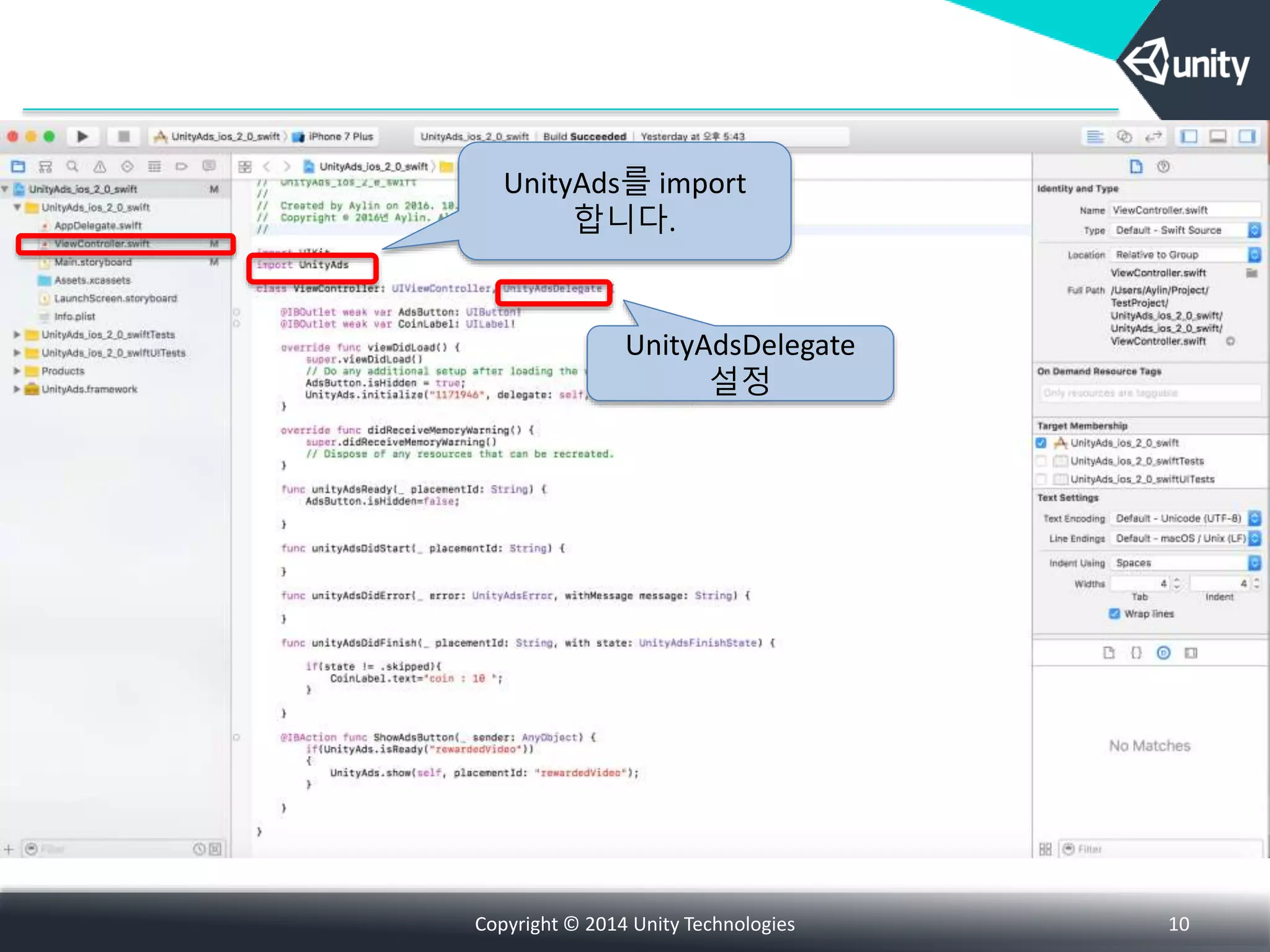Image resolution: width=1270 pixels, height=952 pixels.
Task: Edit the Name field ViewController.swift
Action: coord(1186,210)
